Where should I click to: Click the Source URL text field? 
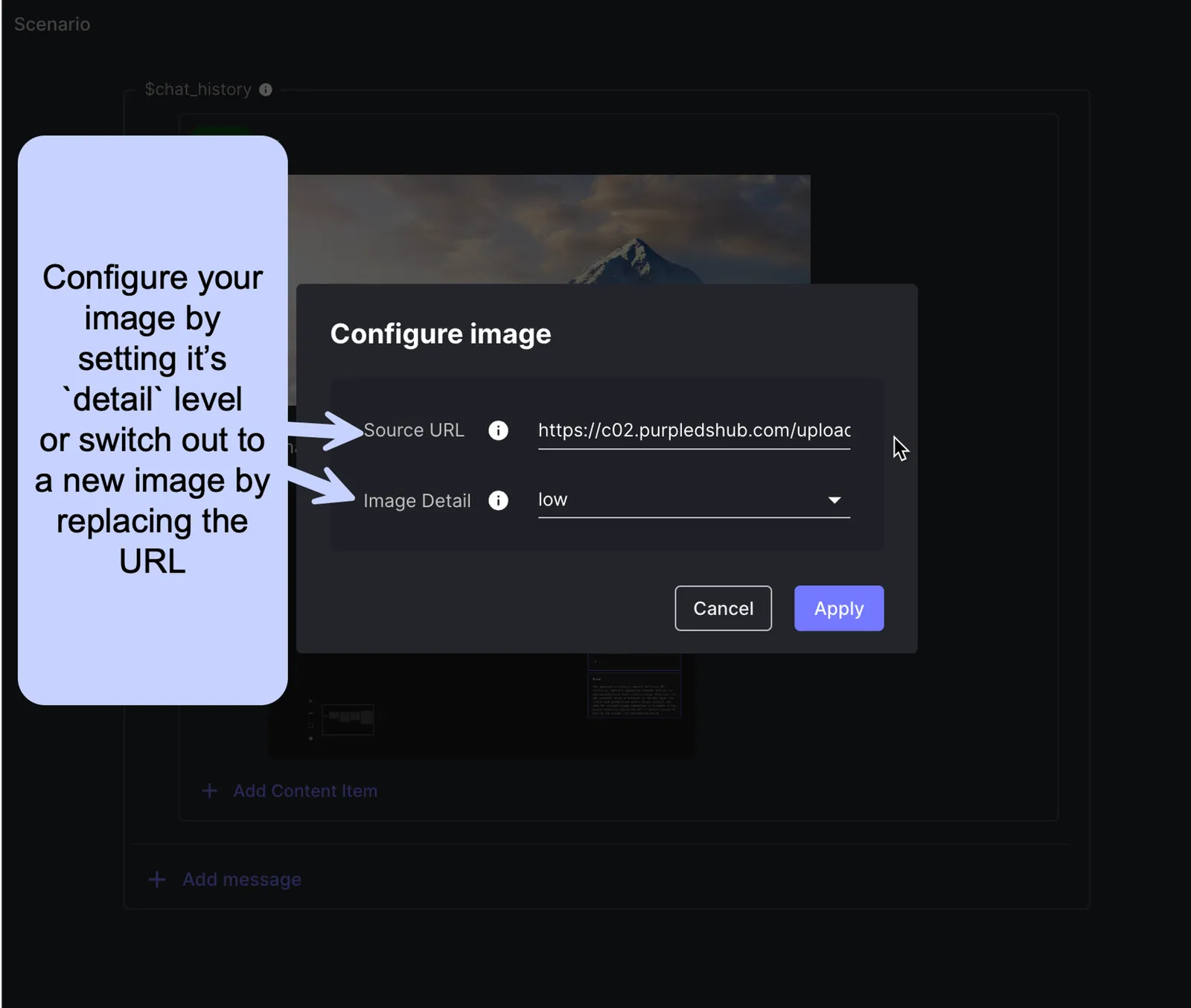(x=694, y=430)
